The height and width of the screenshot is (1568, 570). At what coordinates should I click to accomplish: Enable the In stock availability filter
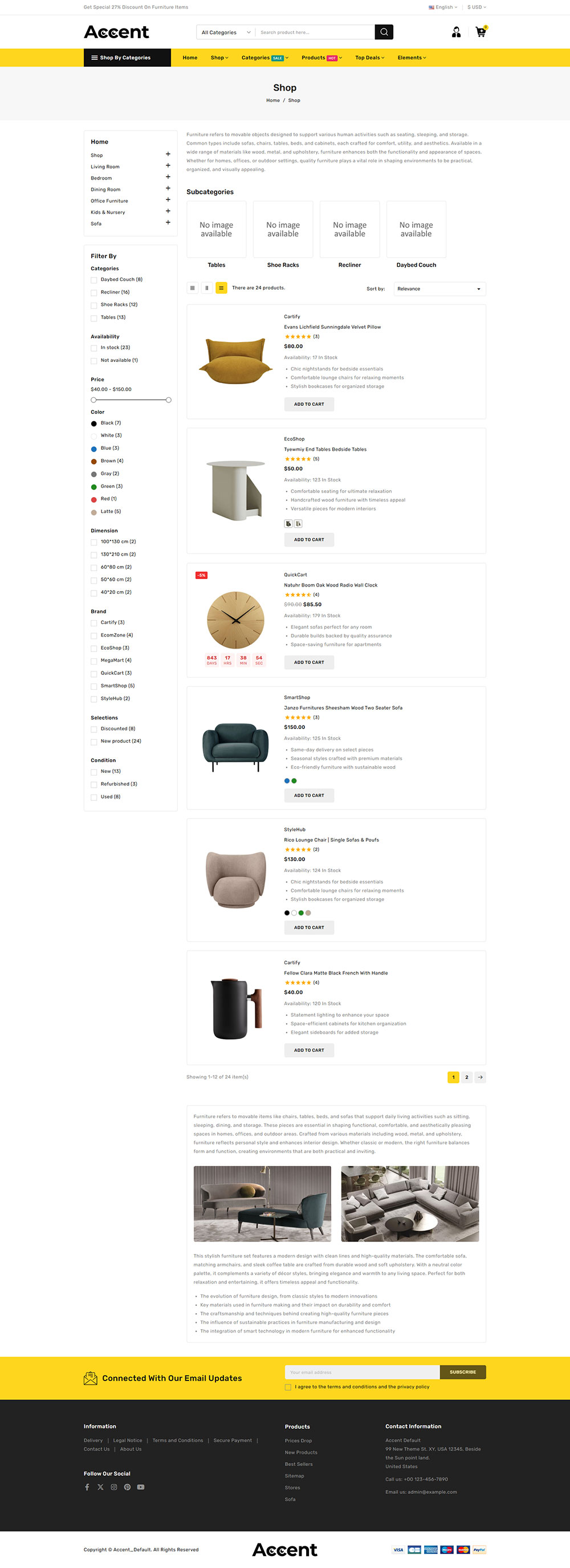click(94, 348)
